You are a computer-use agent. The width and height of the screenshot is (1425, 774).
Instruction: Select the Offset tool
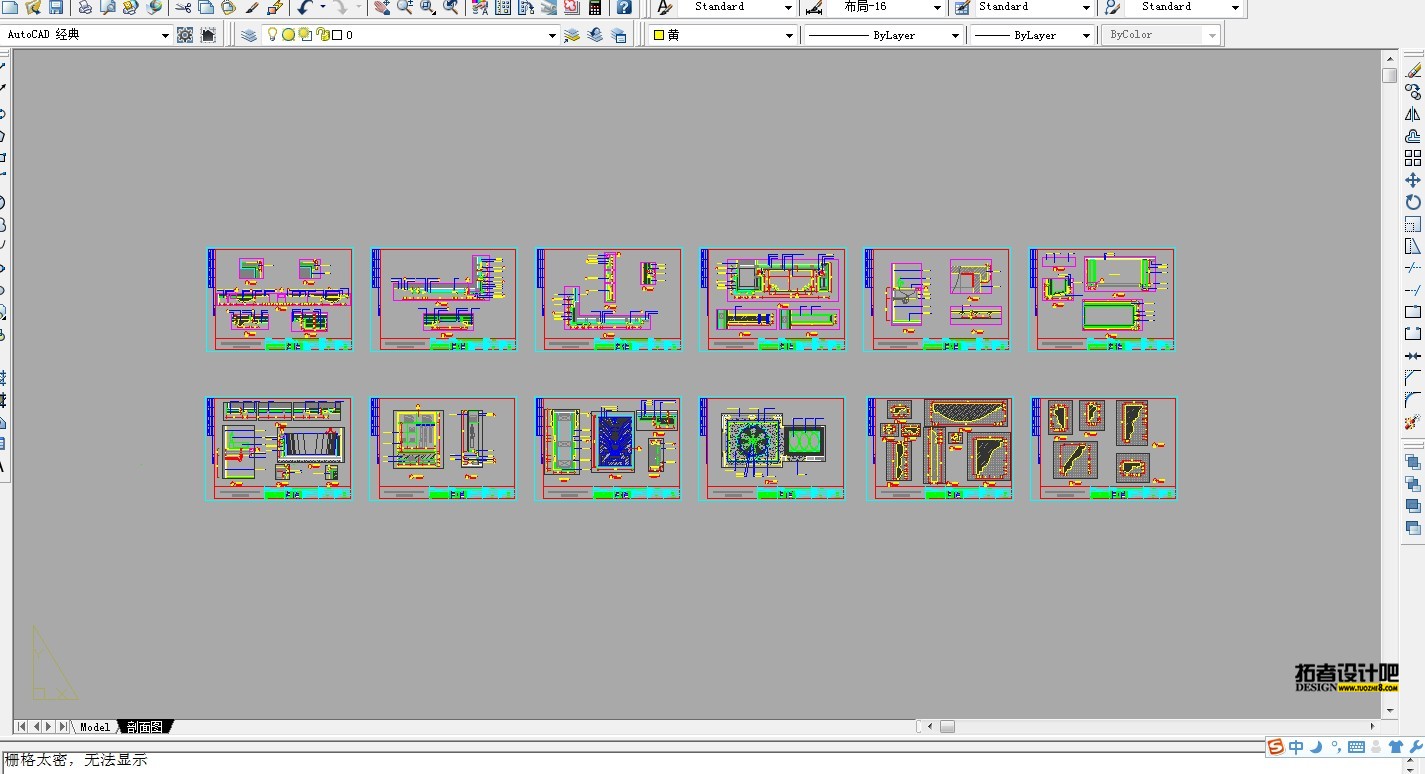pyautogui.click(x=1413, y=136)
